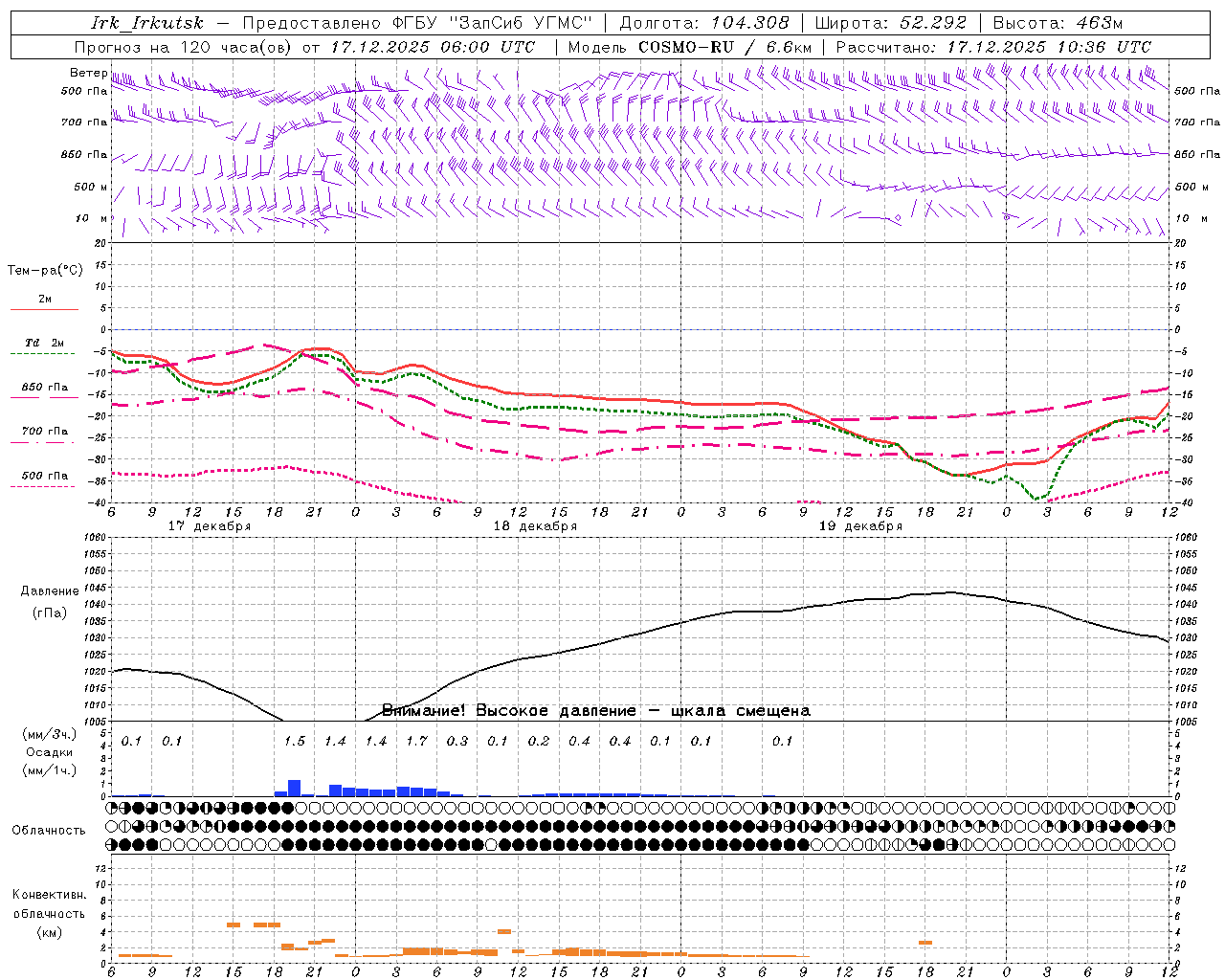Click the Осадки panel label
This screenshot has height=980, width=1225.
pyautogui.click(x=49, y=752)
